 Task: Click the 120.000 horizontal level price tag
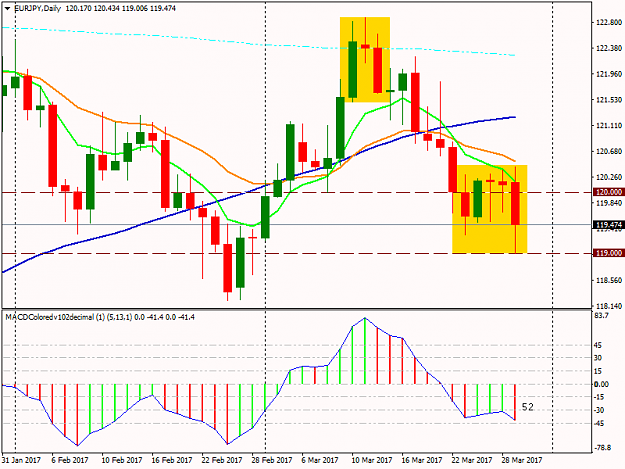[x=609, y=192]
